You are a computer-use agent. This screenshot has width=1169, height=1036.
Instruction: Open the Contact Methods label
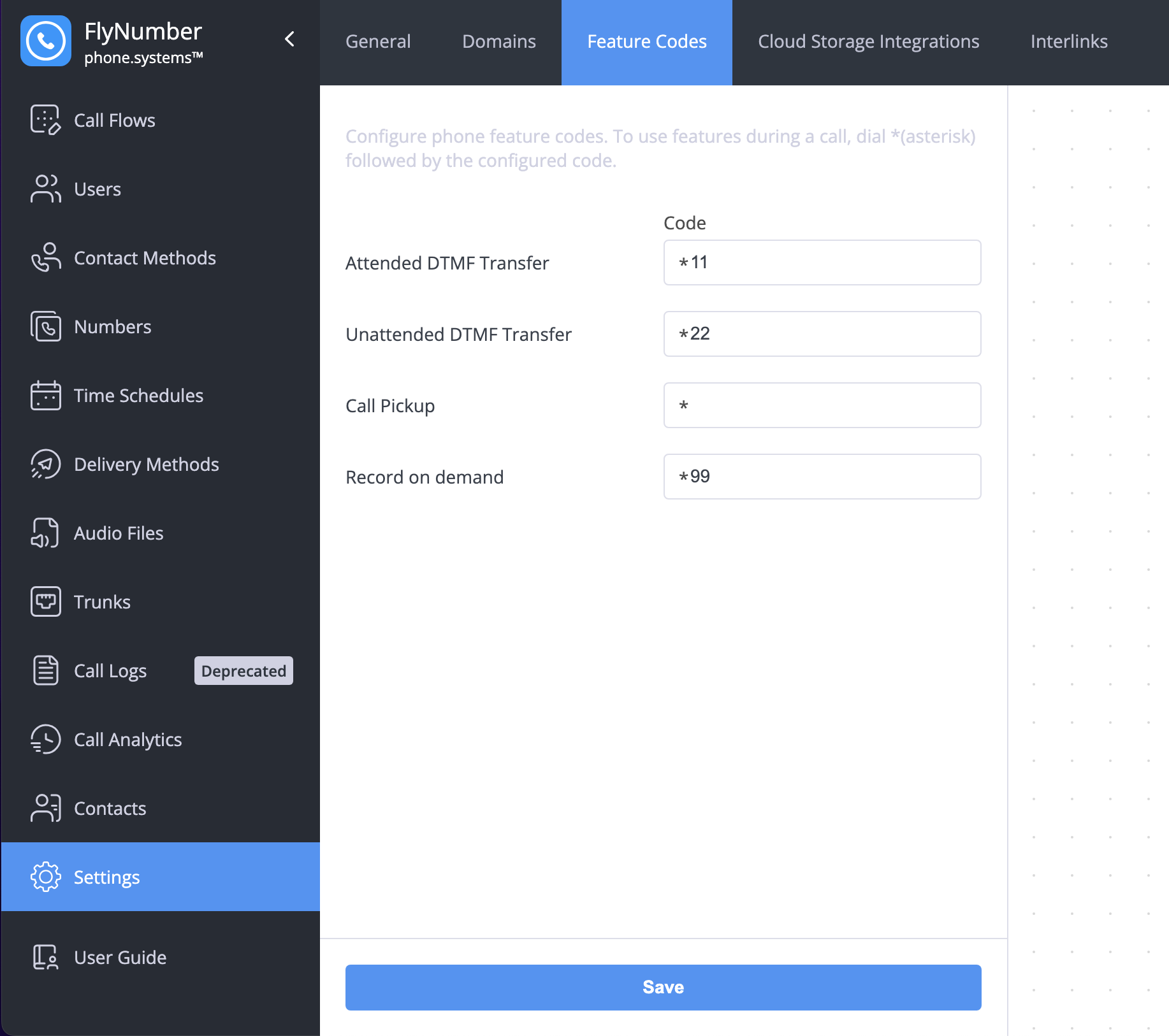click(145, 258)
